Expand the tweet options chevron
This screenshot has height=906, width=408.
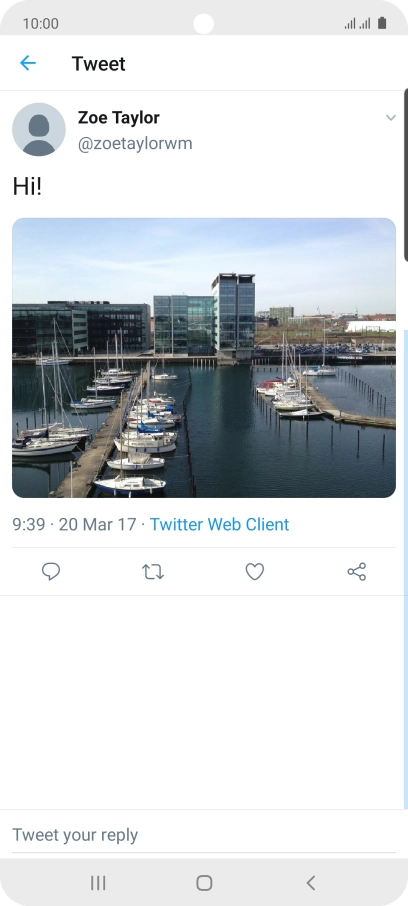coord(391,118)
